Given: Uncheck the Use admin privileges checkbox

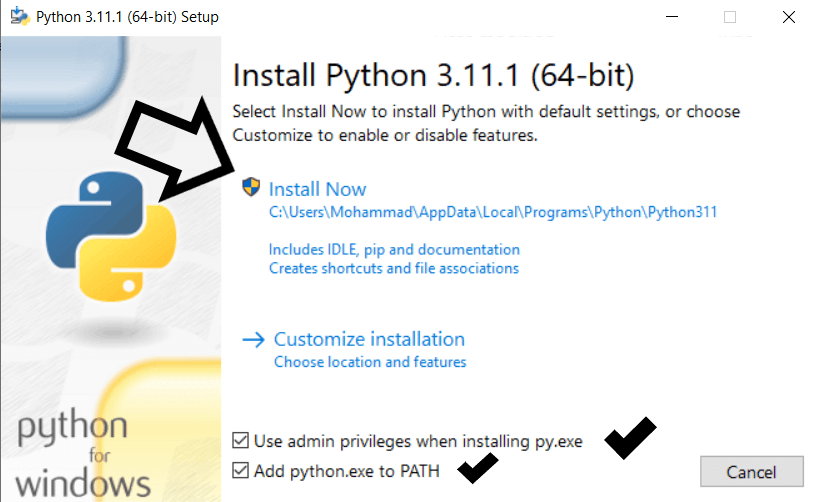Looking at the screenshot, I should coord(240,440).
